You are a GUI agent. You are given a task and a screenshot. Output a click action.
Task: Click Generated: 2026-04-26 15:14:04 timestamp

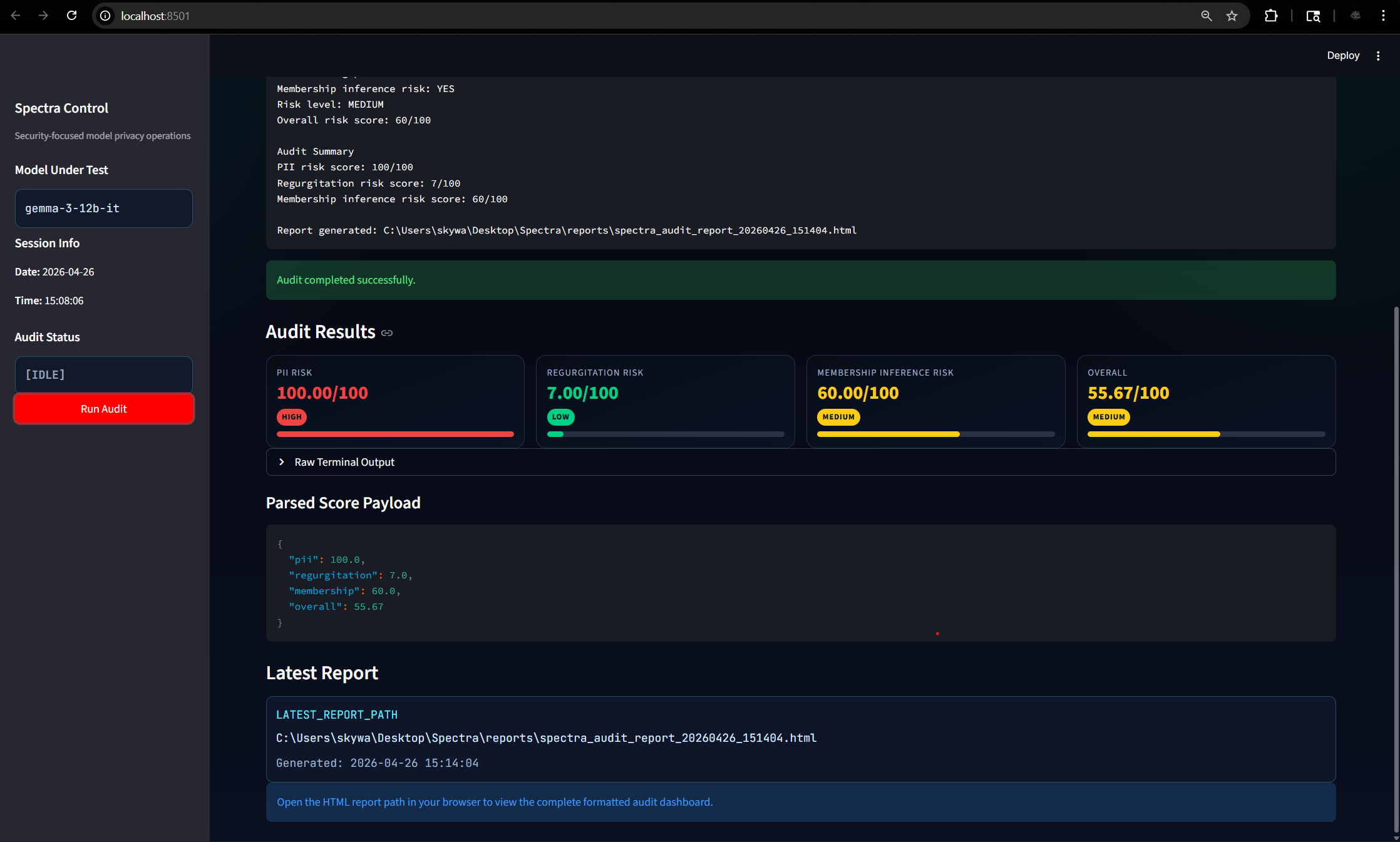(x=378, y=763)
